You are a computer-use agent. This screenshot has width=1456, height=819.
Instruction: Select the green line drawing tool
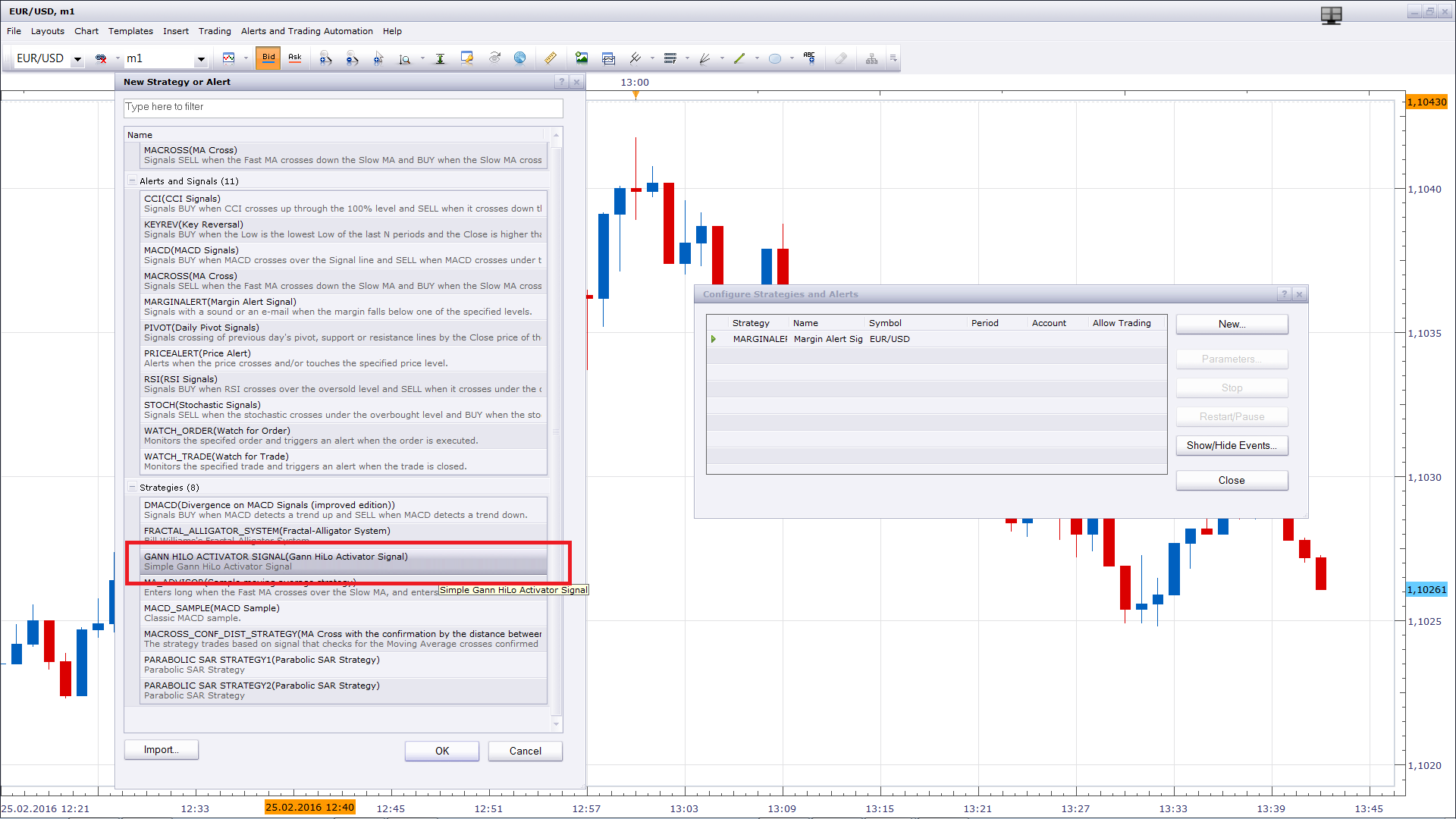click(x=740, y=58)
